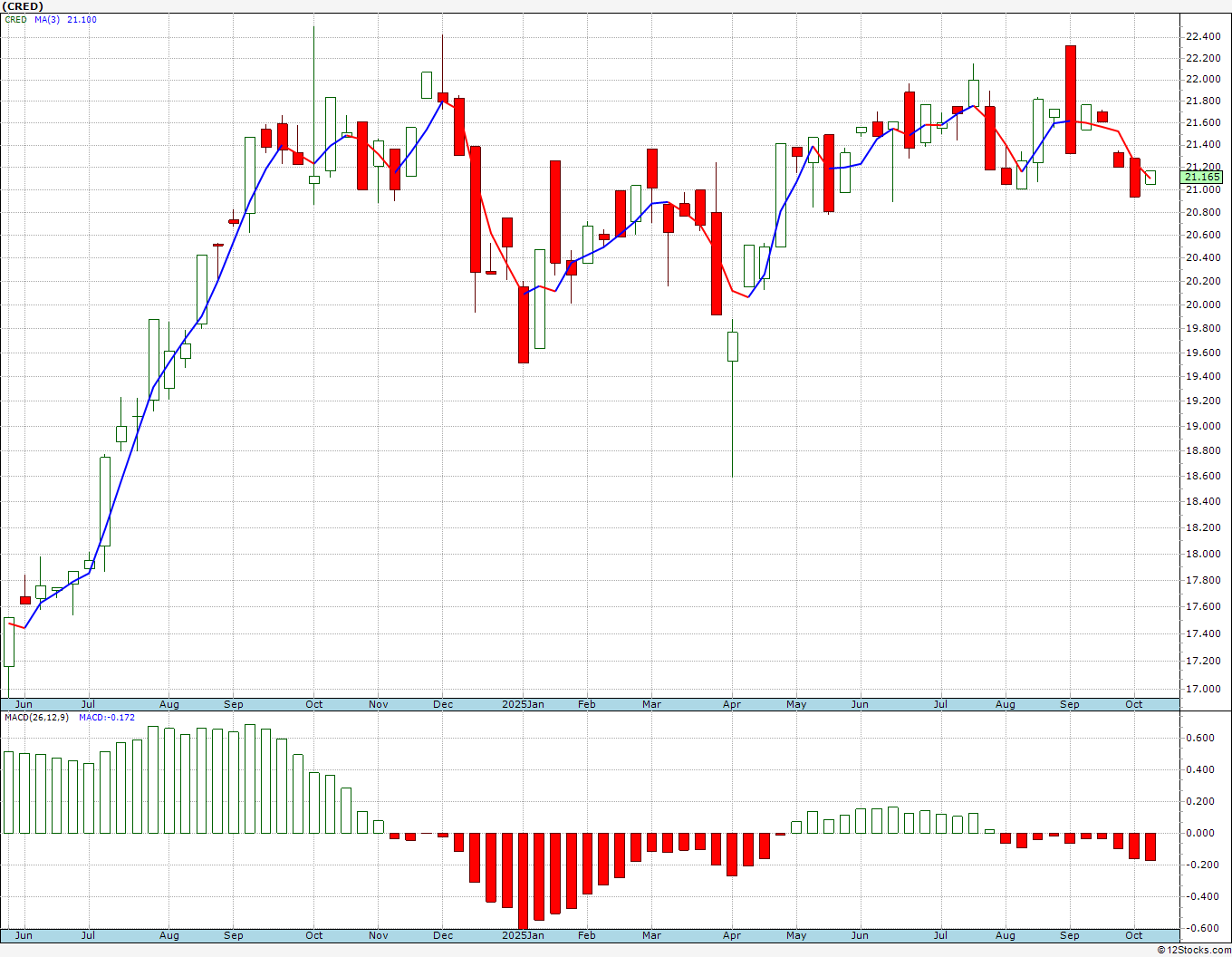
Task: Click the 17.800 price axis label
Action: [x=1202, y=580]
